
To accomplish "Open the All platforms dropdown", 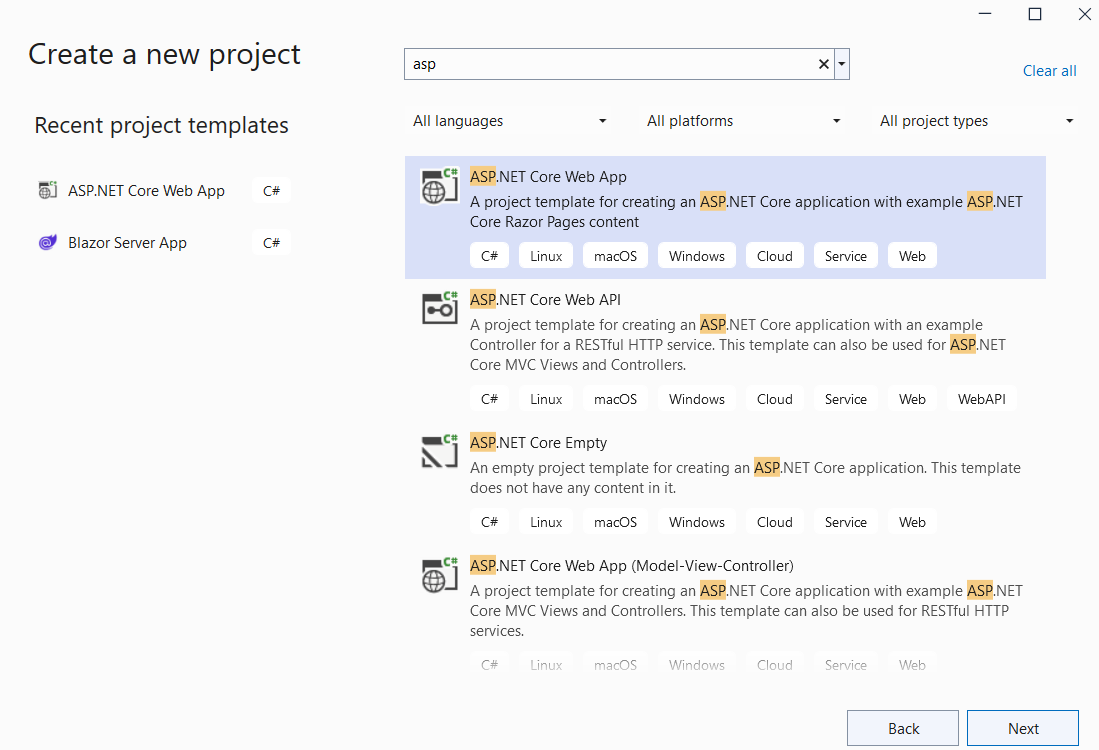I will tap(742, 120).
